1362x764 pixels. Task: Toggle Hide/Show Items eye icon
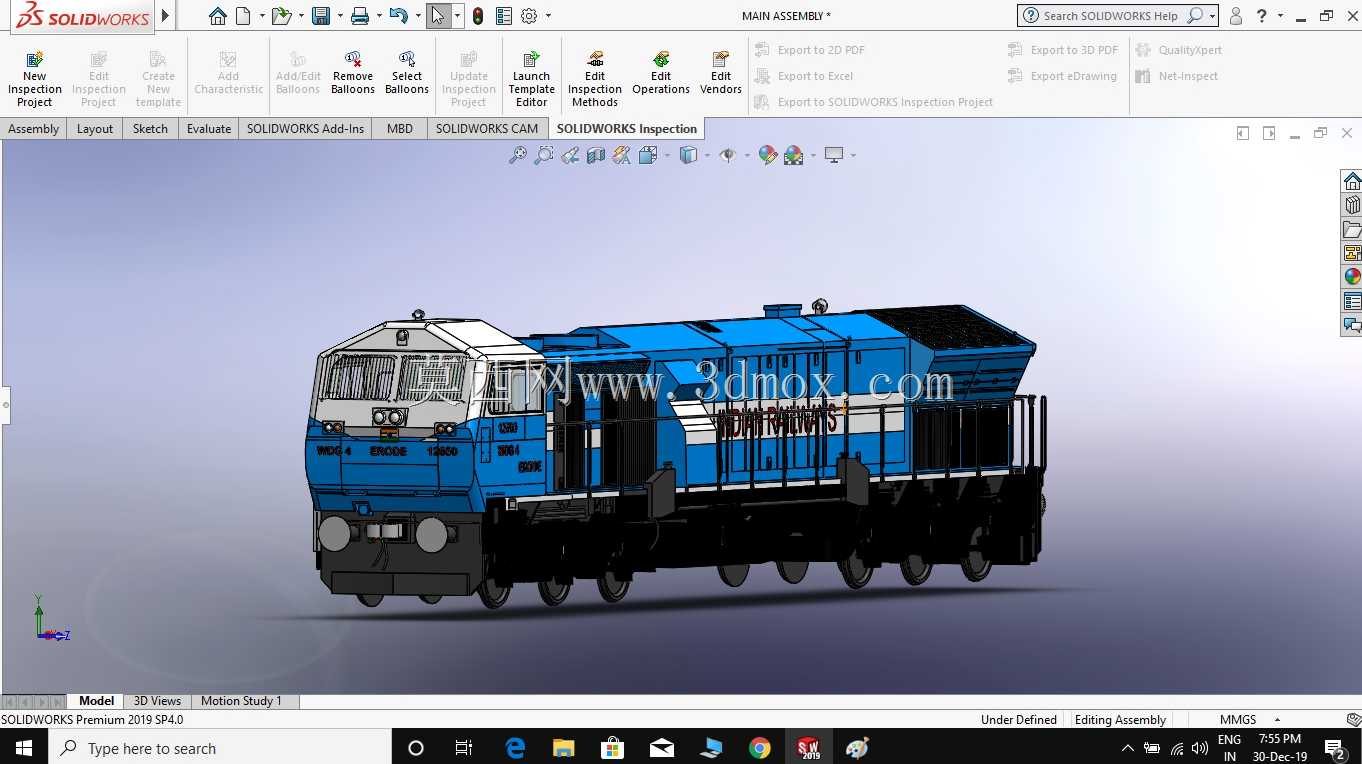click(728, 155)
